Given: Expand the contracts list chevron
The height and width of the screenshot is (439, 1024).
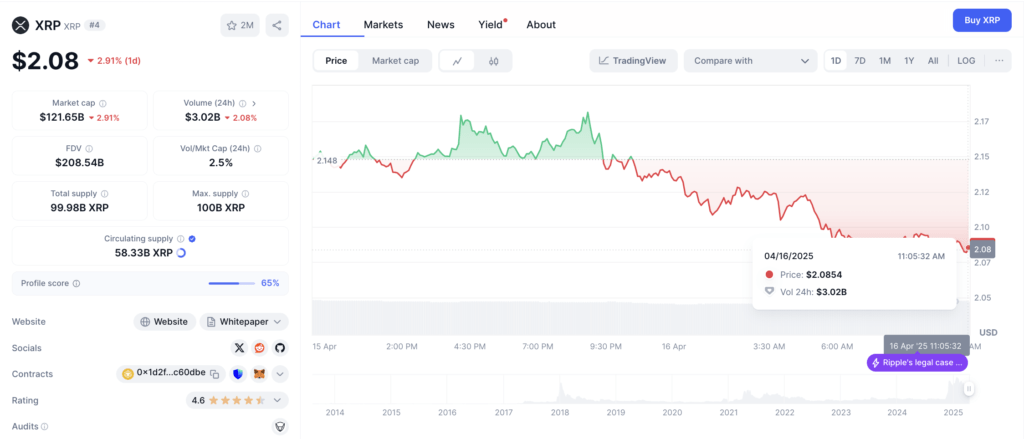Looking at the screenshot, I should tap(280, 374).
